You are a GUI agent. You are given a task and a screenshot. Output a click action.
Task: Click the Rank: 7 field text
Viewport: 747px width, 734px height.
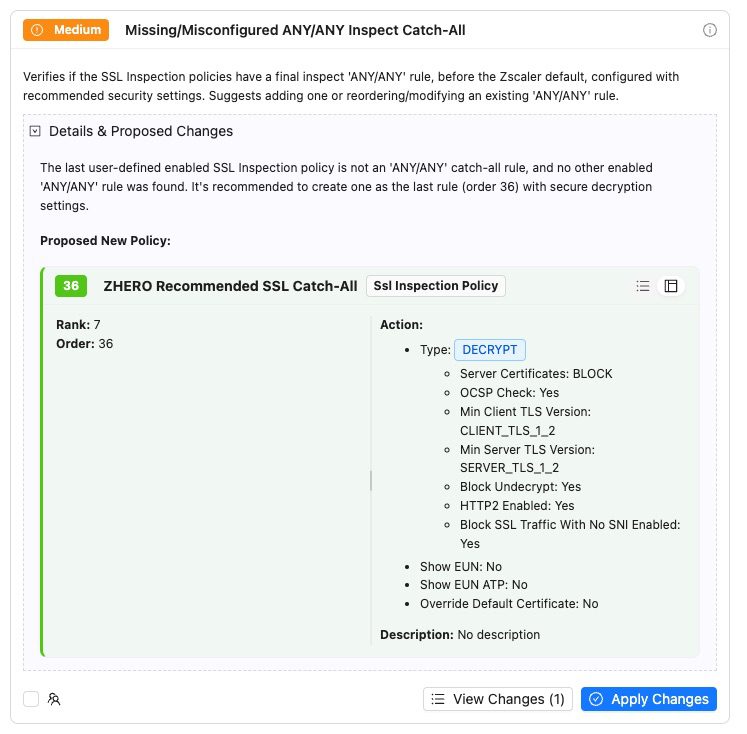click(x=78, y=324)
